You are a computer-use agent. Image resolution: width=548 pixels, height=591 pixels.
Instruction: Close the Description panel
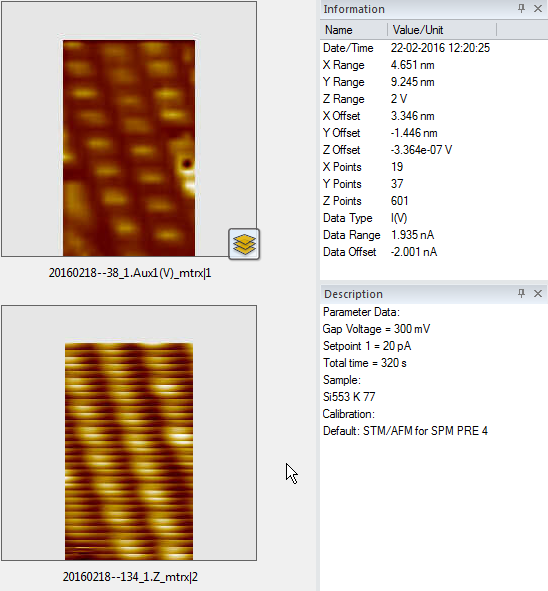tap(538, 293)
